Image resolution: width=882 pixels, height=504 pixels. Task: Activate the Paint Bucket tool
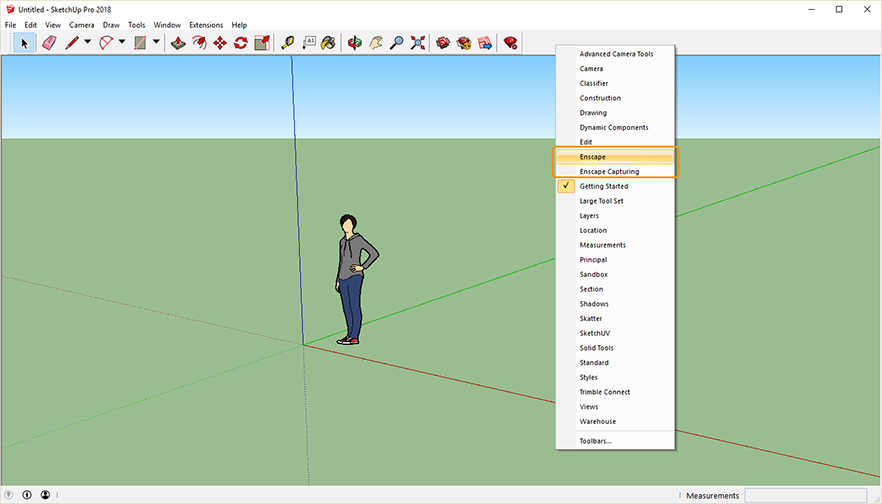click(x=328, y=42)
